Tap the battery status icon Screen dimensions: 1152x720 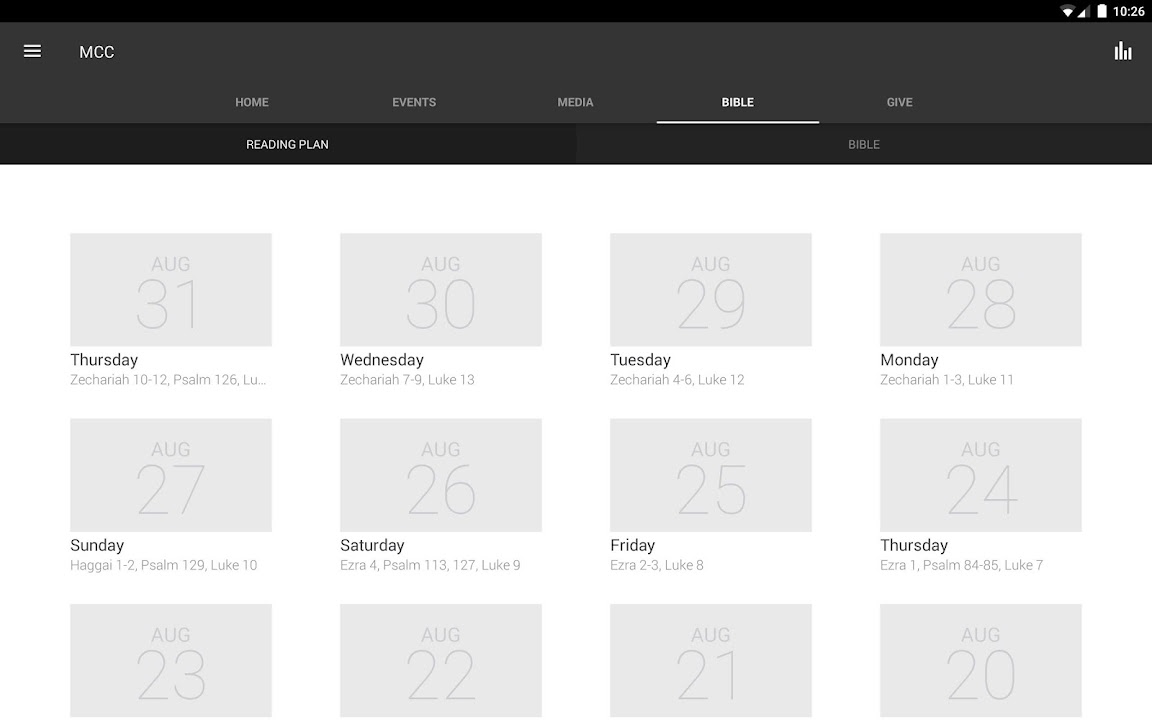1102,11
